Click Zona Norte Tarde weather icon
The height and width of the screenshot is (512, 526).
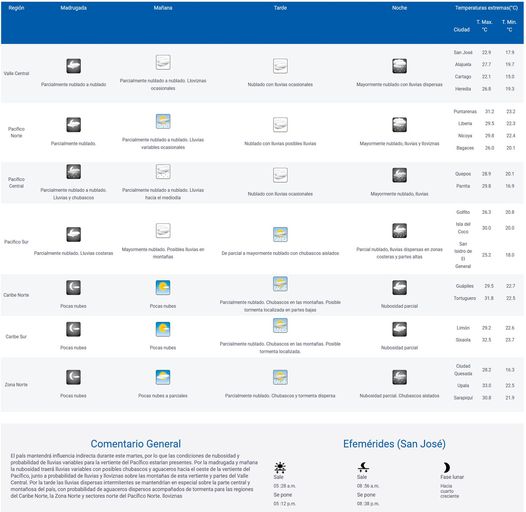280,377
